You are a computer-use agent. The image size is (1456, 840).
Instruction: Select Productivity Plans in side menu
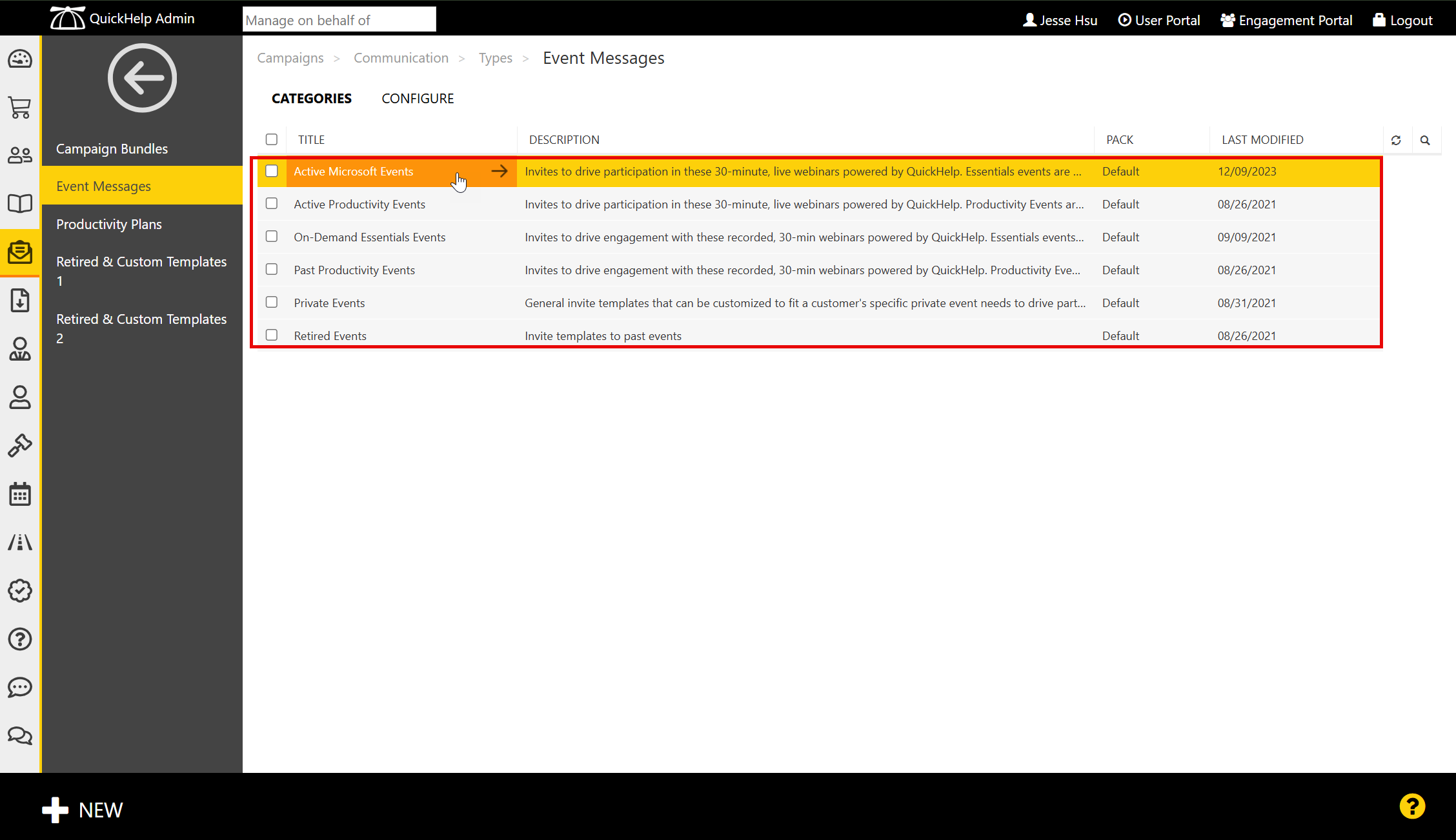[109, 225]
